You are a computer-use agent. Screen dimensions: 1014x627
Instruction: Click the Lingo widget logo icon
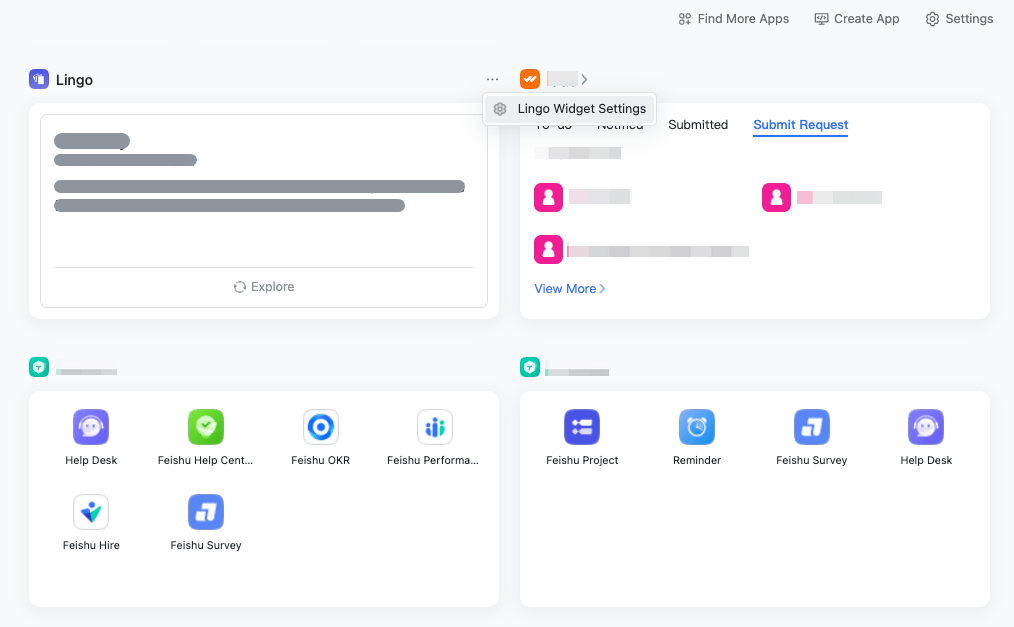click(39, 79)
